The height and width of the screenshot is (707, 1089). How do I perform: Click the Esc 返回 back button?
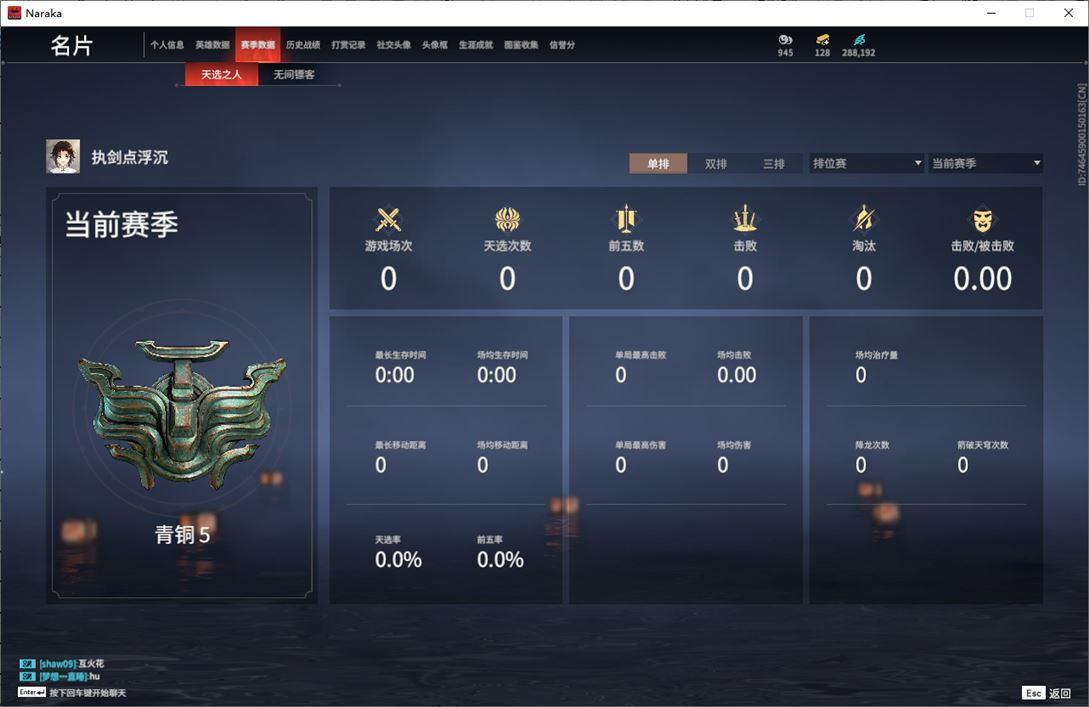[1047, 693]
